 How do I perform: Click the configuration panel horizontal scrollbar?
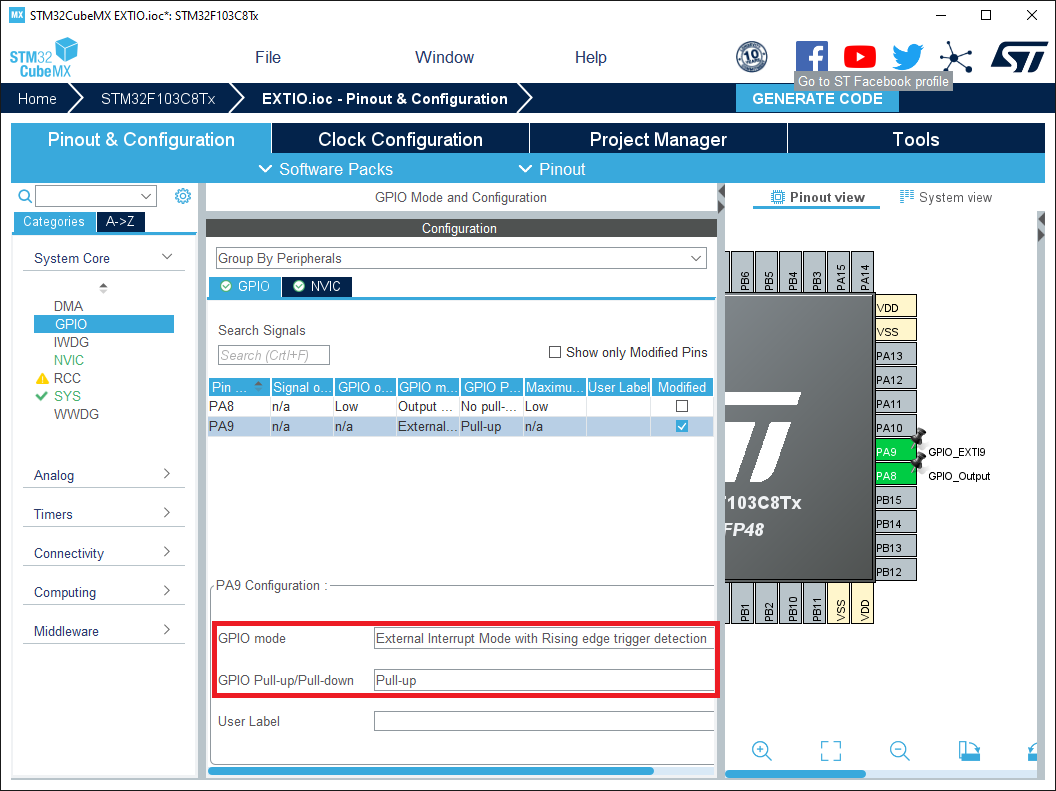[431, 771]
